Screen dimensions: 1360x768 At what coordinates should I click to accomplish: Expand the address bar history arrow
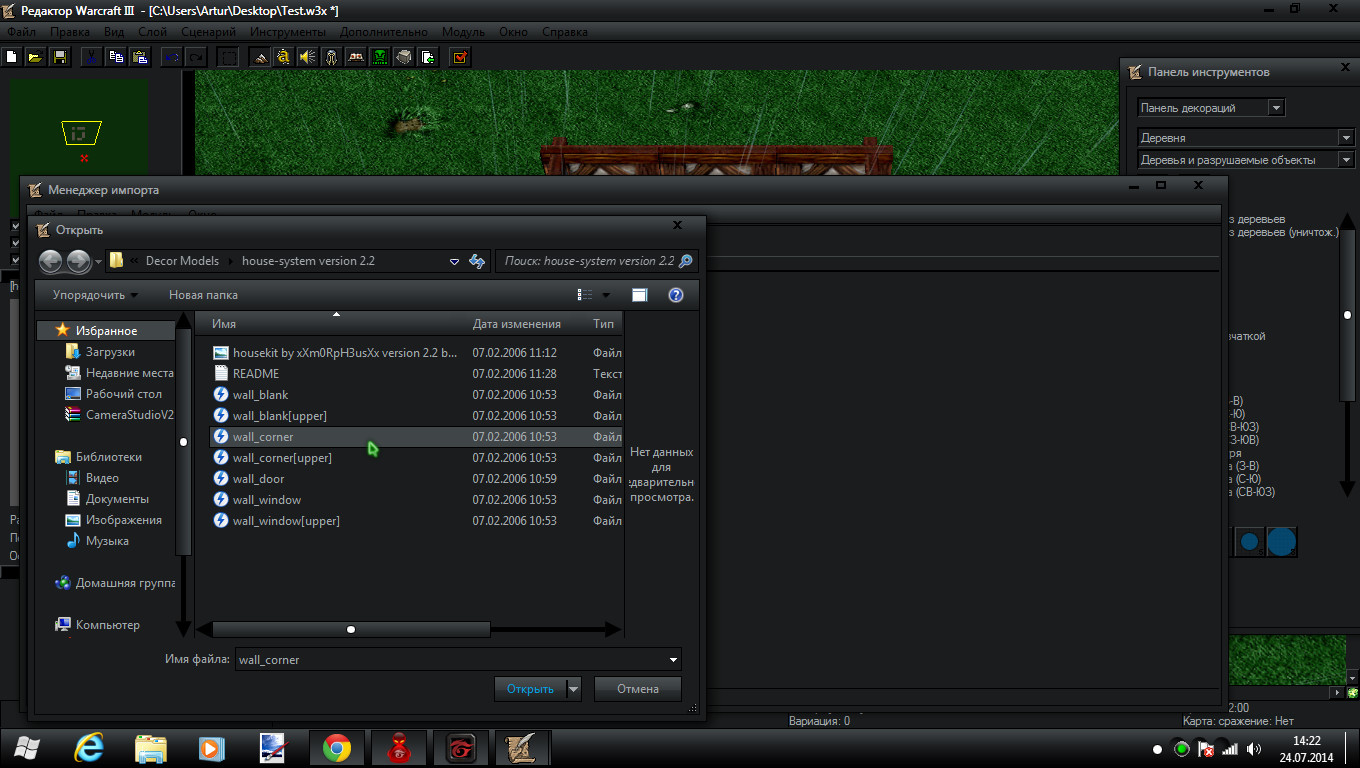pyautogui.click(x=454, y=261)
